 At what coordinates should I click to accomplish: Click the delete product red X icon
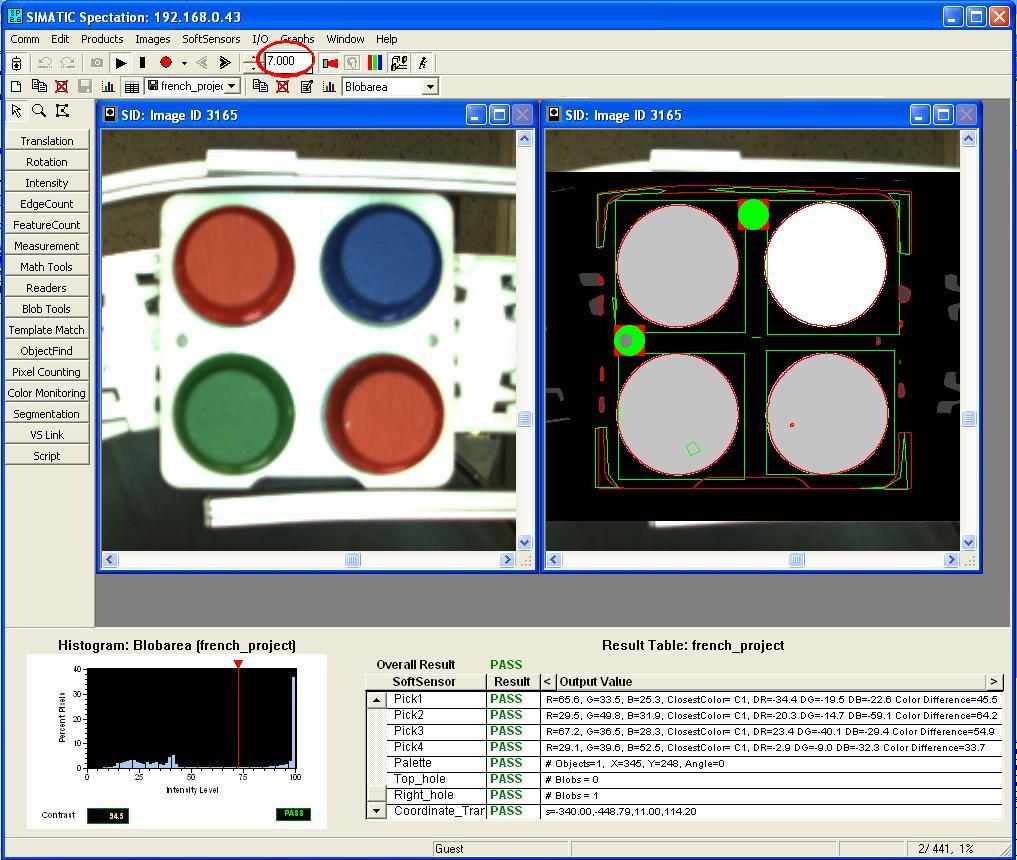62,86
